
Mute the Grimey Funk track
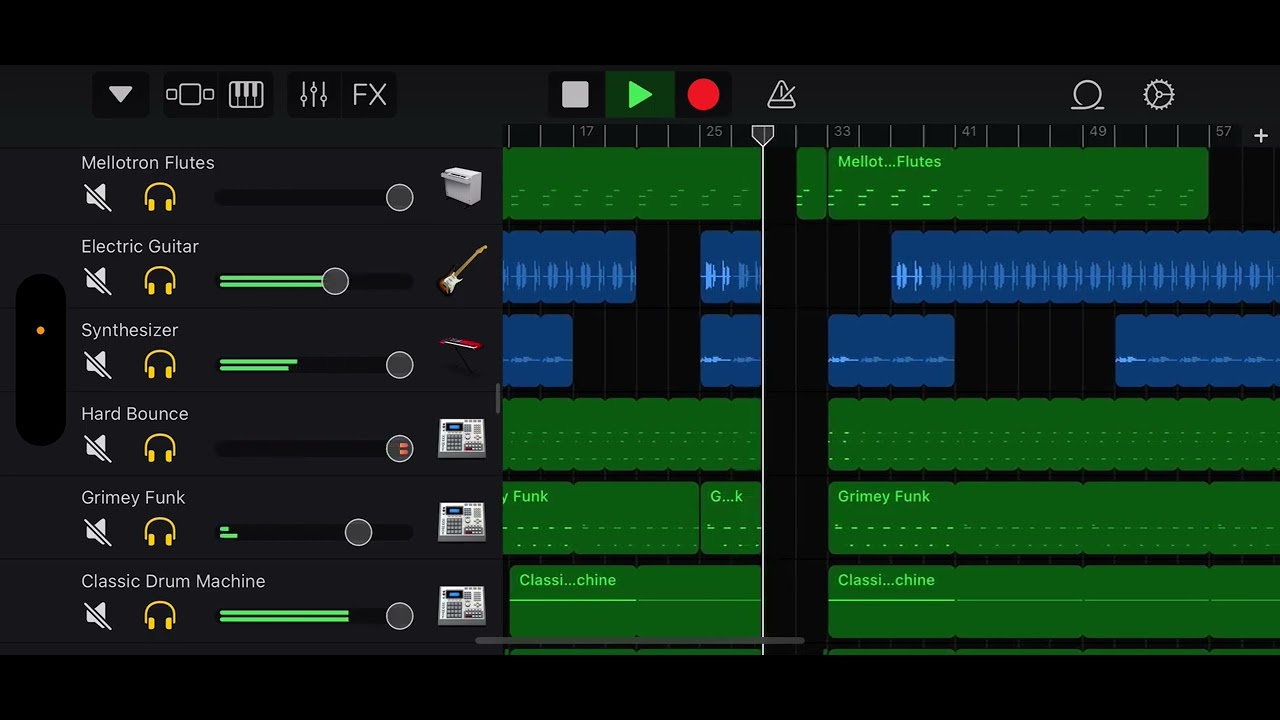coord(98,533)
